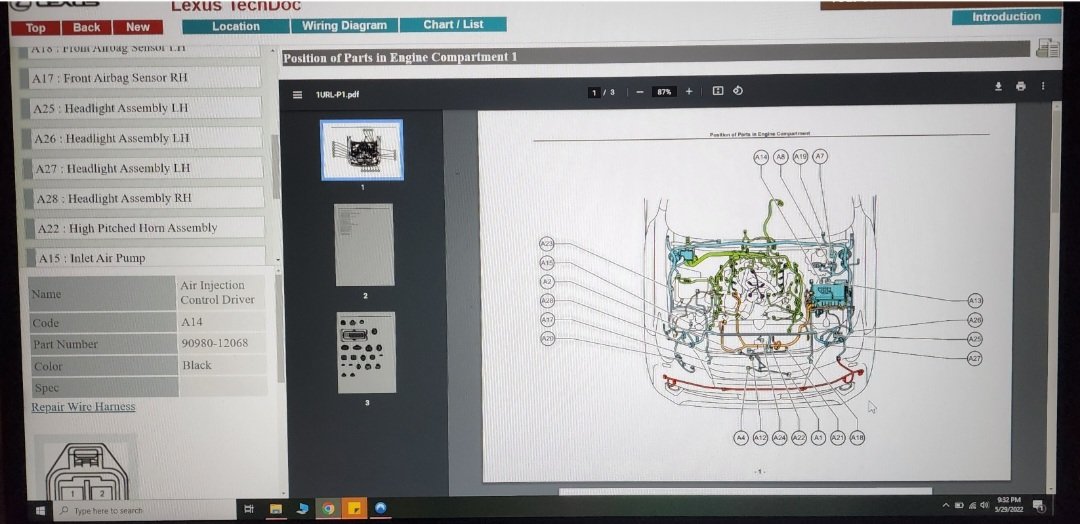Zoom in the PDF with plus icon
The height and width of the screenshot is (524, 1080).
[689, 91]
